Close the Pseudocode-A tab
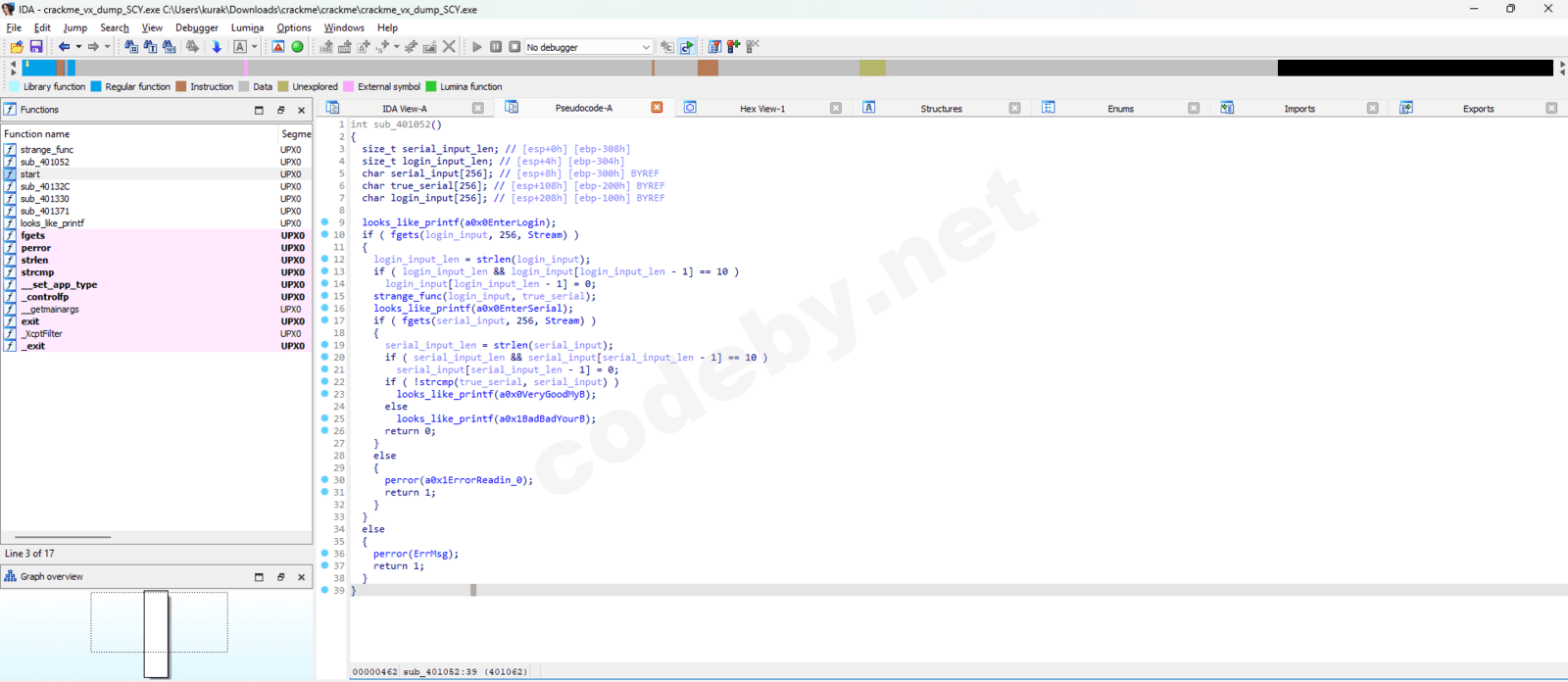 click(x=657, y=108)
